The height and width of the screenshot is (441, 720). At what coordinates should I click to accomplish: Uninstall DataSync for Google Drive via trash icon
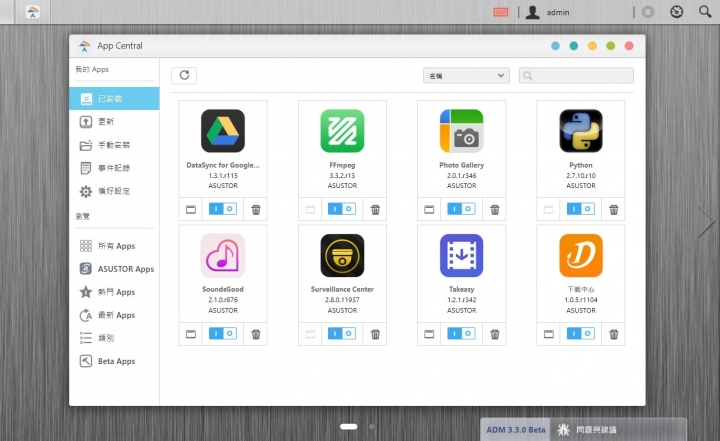pos(256,209)
